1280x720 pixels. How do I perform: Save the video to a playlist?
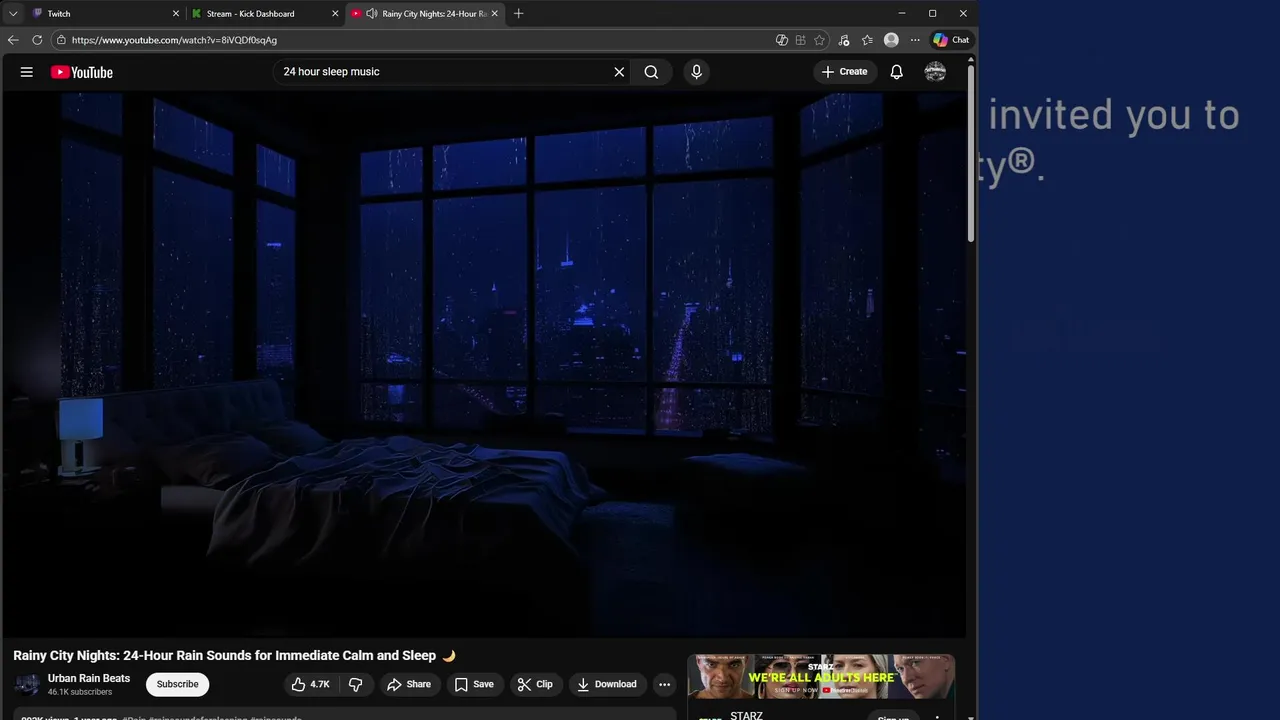pos(474,684)
